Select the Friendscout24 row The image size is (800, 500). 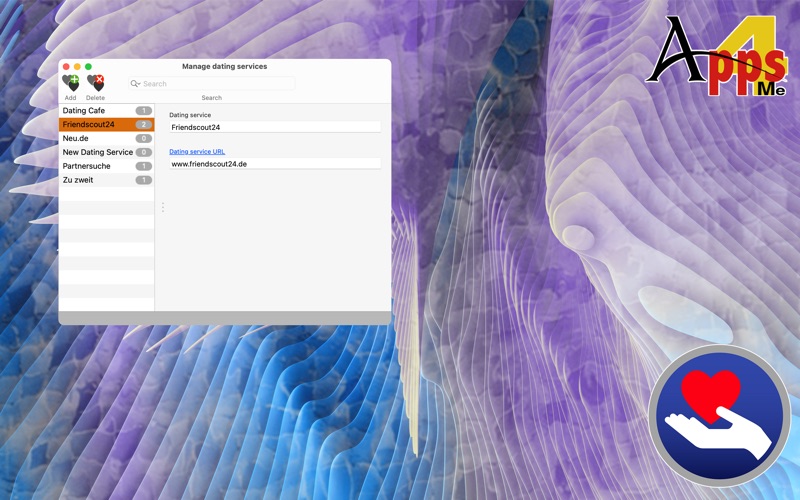pyautogui.click(x=107, y=124)
